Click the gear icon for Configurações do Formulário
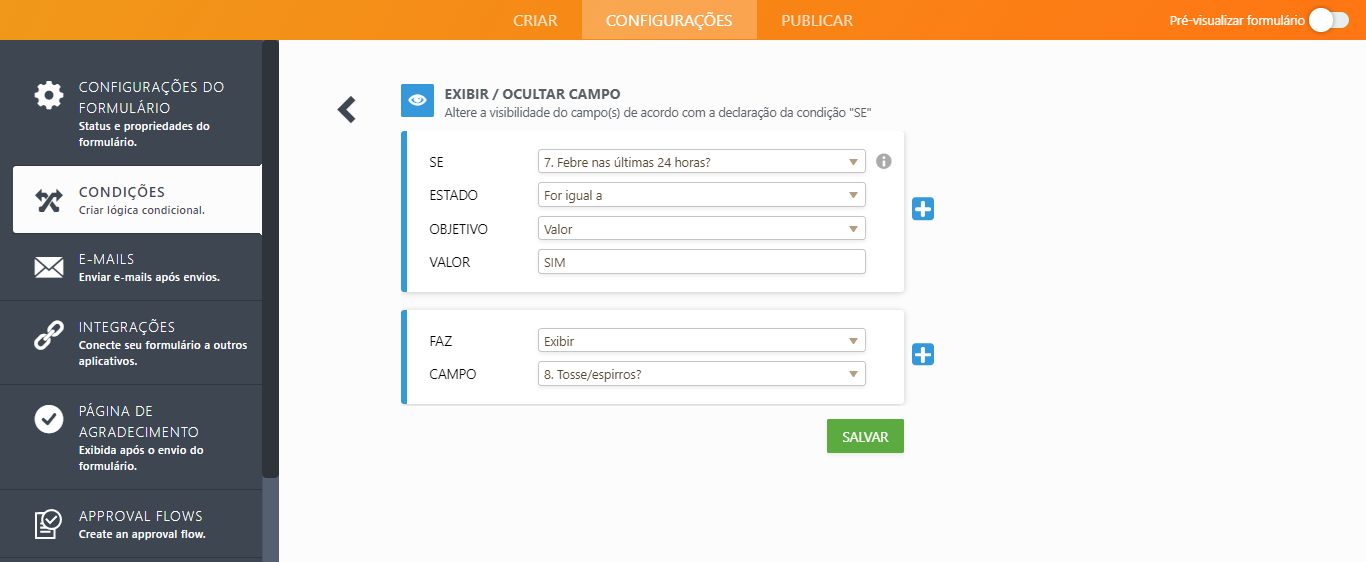 [48, 96]
